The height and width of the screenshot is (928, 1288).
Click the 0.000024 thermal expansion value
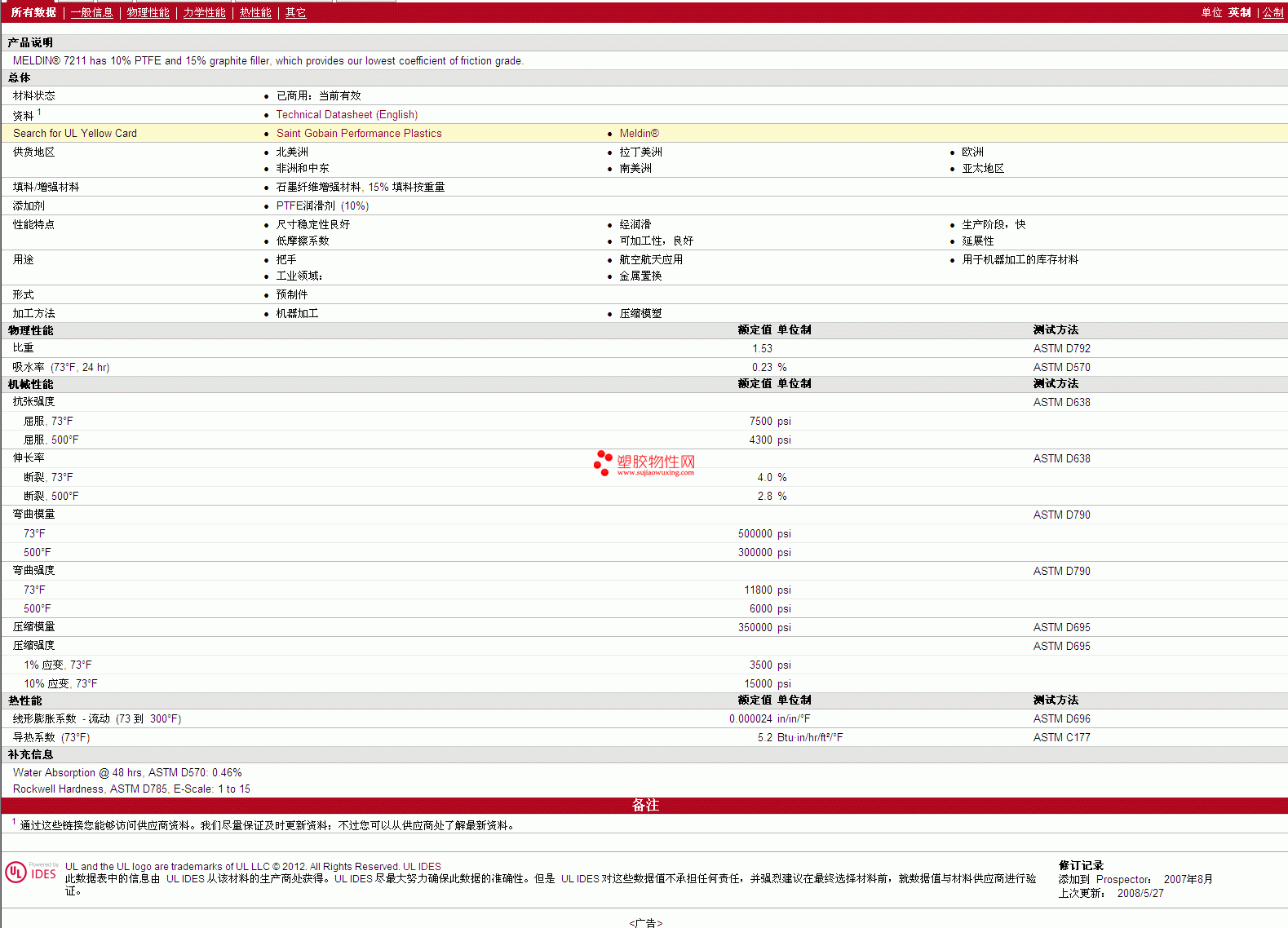(750, 719)
